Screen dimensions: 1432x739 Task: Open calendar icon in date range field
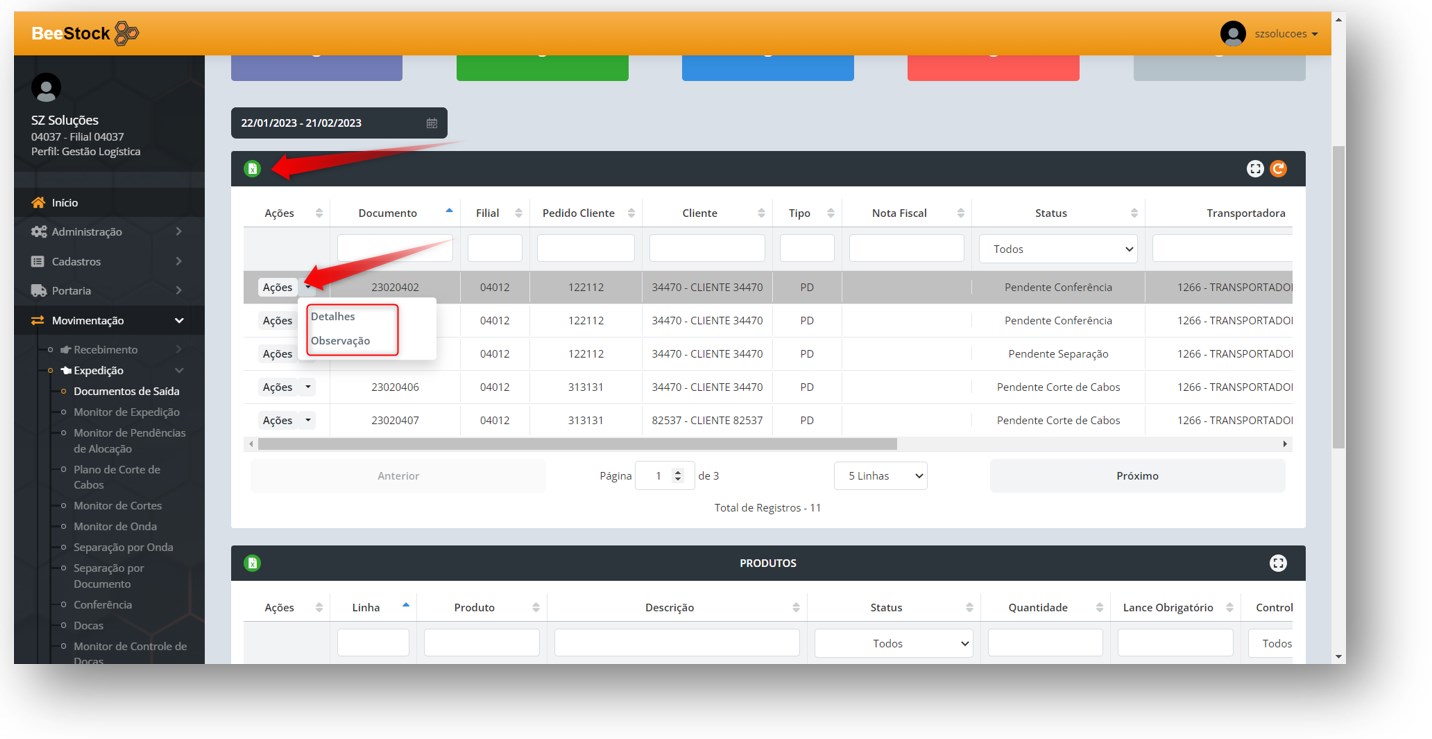(x=432, y=123)
